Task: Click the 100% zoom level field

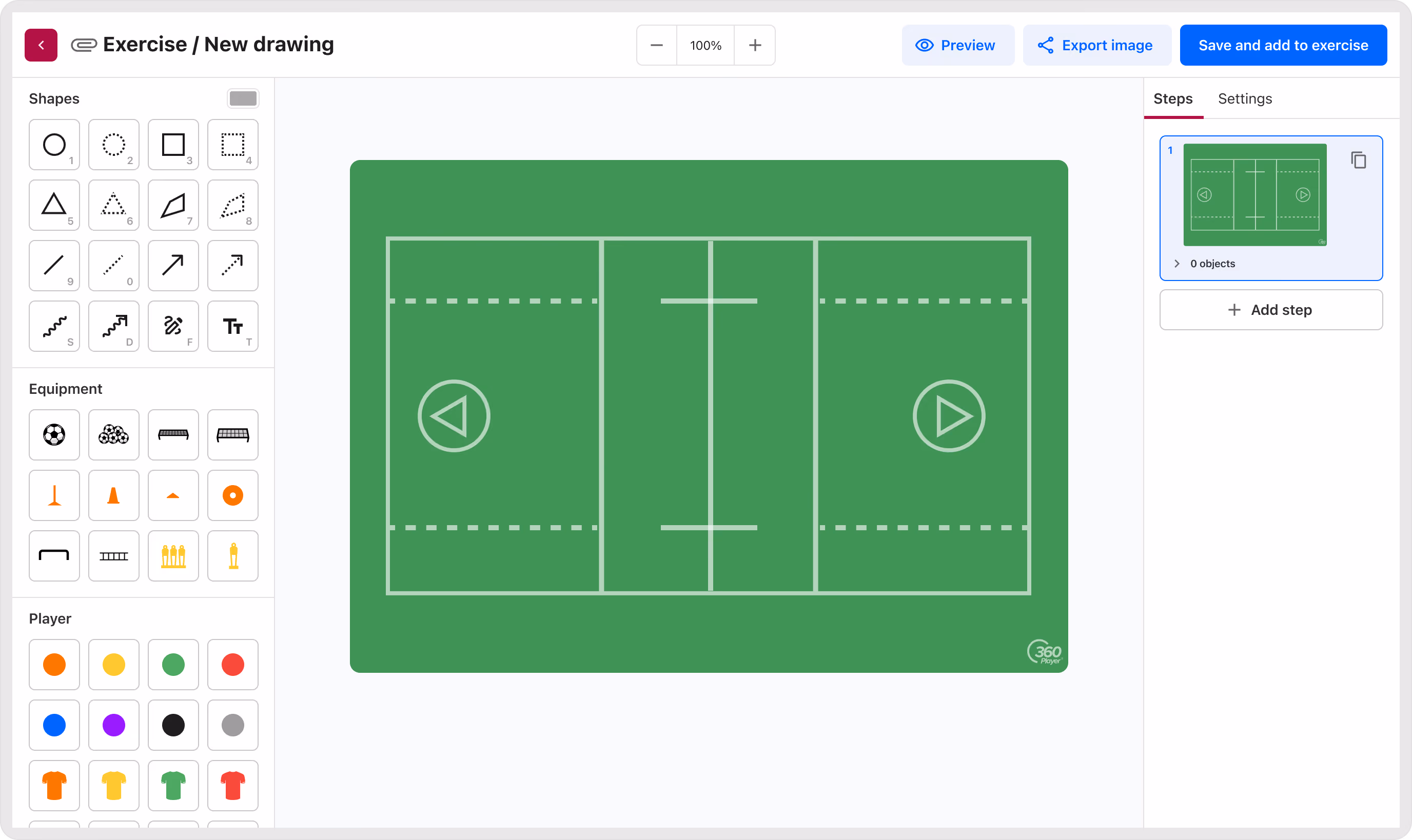Action: (705, 45)
